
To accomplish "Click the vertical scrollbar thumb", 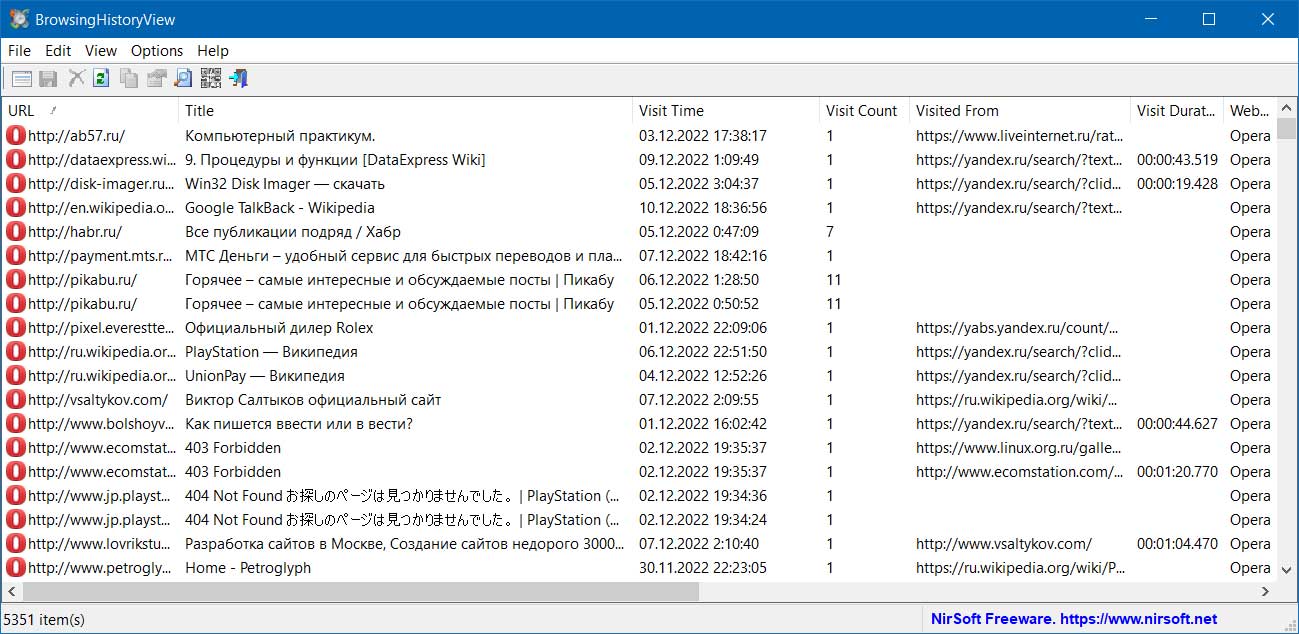I will [x=1287, y=131].
